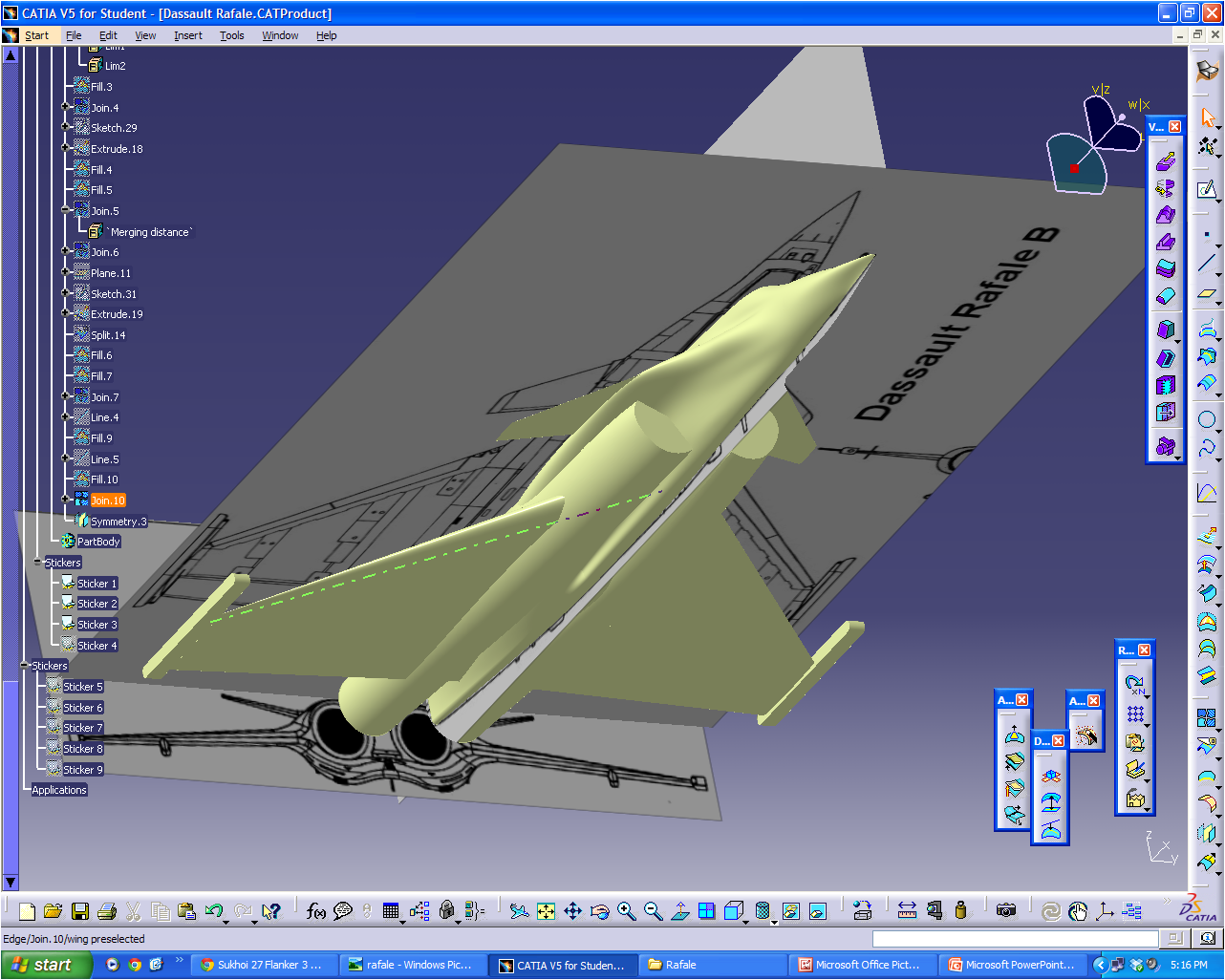Select Join.10 in the specification tree
This screenshot has width=1225, height=980.
[x=107, y=500]
